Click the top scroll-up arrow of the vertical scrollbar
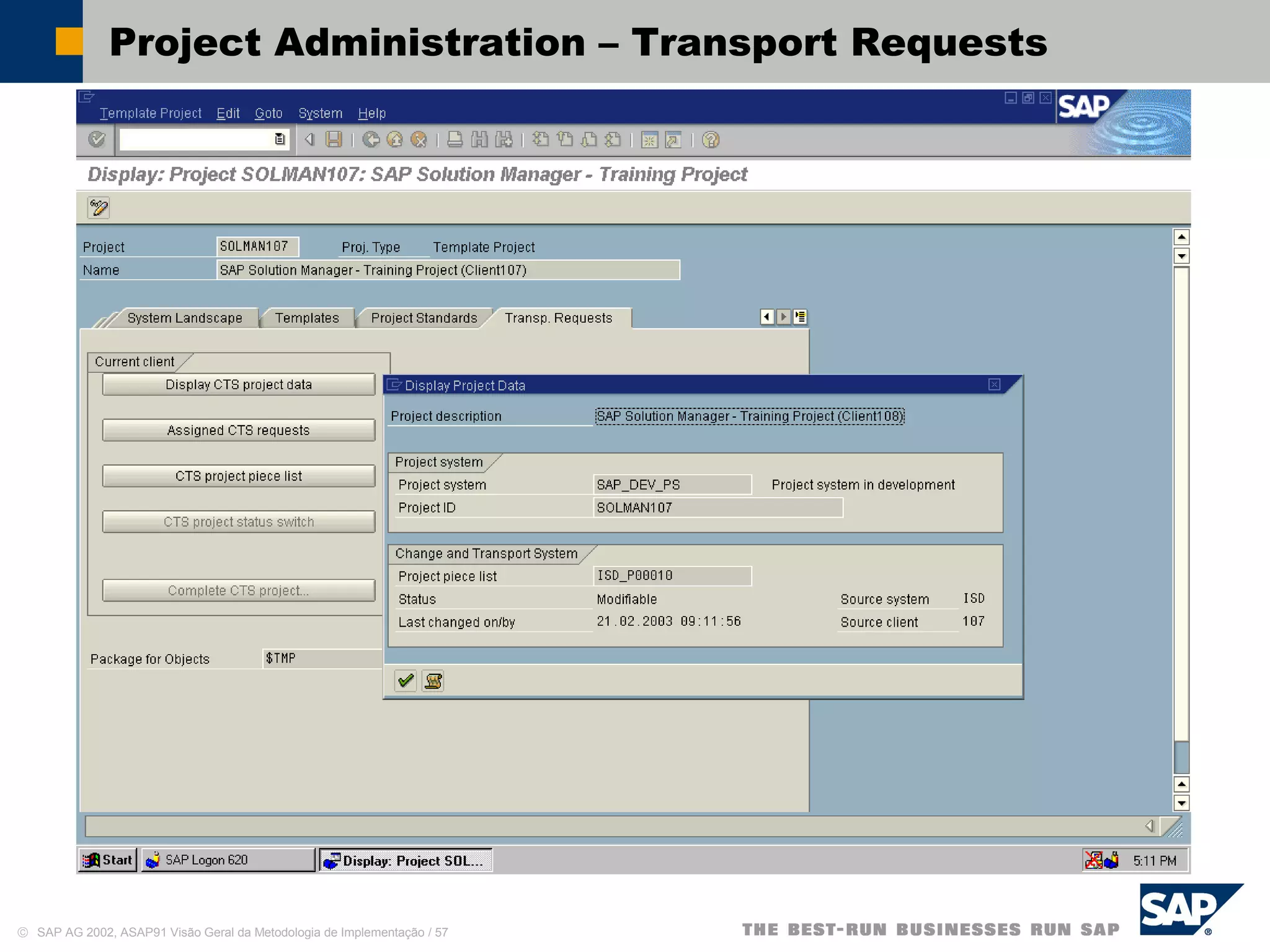This screenshot has width=1270, height=952. point(1181,237)
